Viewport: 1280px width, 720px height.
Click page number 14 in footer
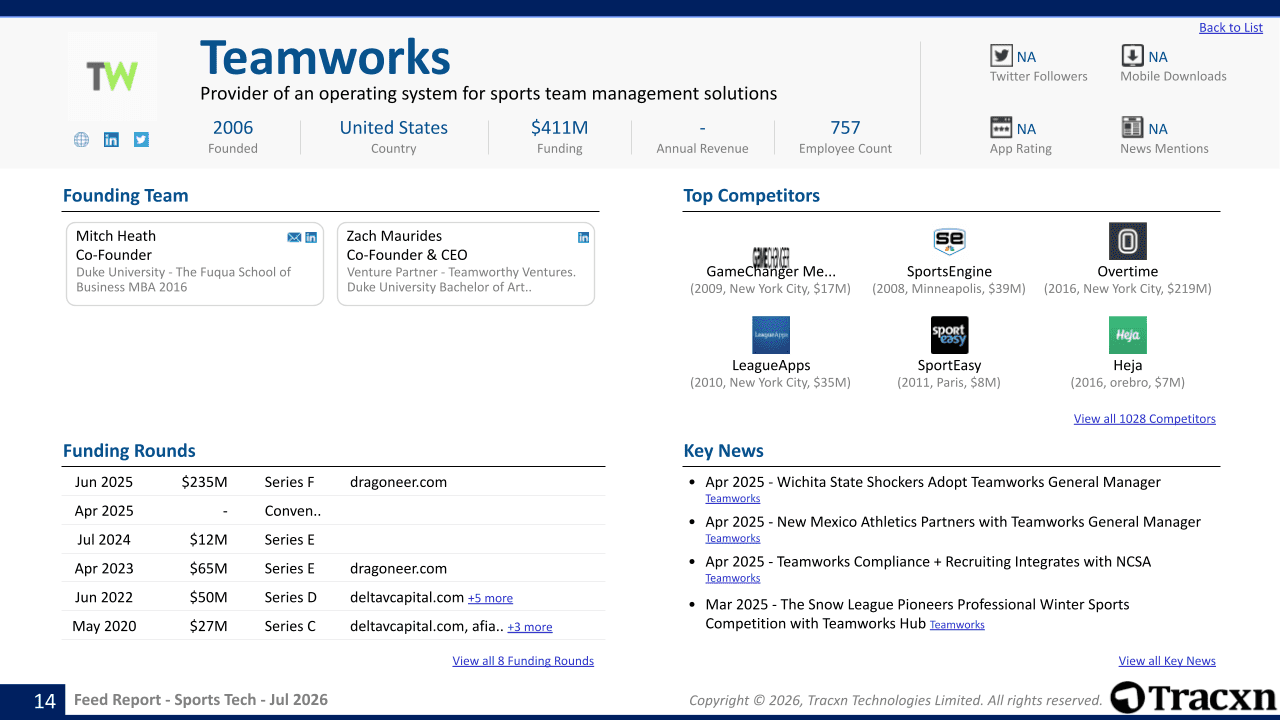[x=45, y=701]
